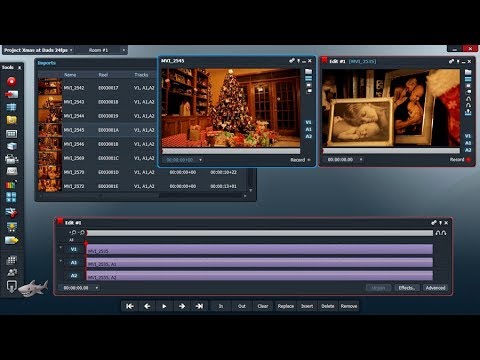480x360 pixels.
Task: Click the users icon in Tools panel
Action: (x=12, y=272)
